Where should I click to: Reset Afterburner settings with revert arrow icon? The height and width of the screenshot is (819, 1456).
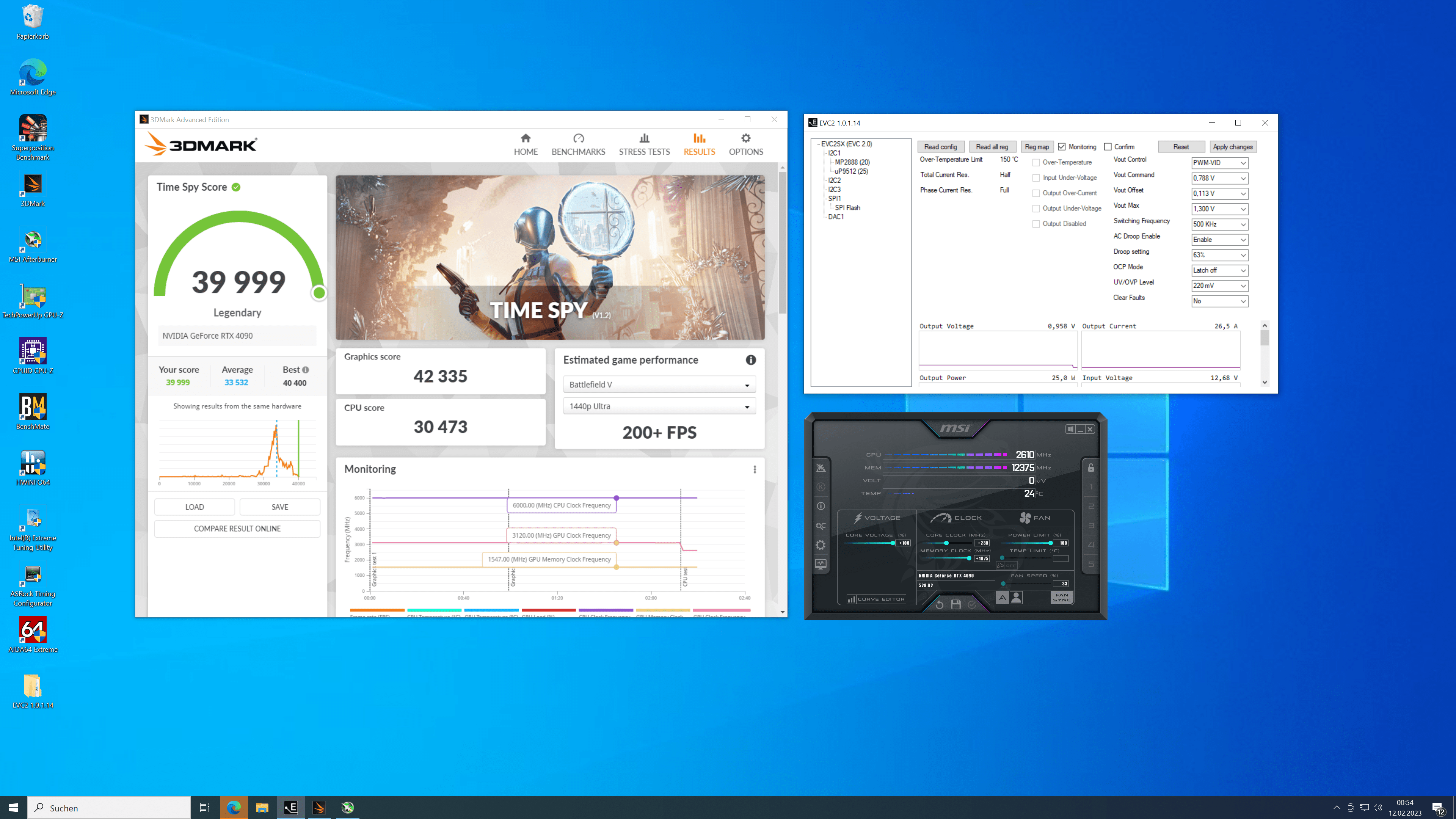coord(940,604)
